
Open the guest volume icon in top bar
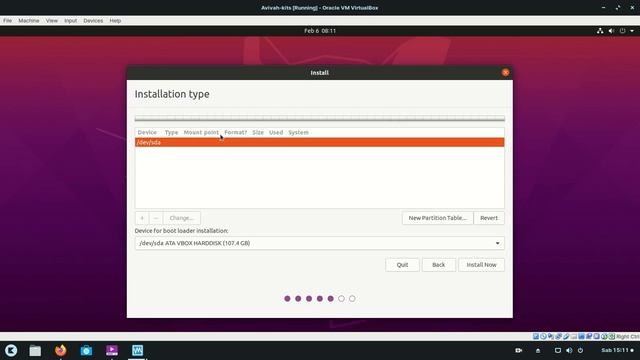coord(611,31)
